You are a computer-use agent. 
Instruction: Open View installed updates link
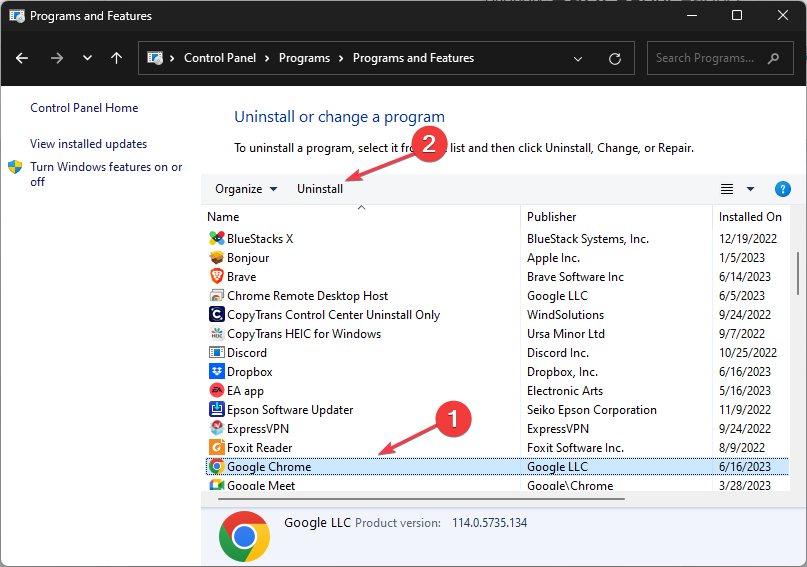click(89, 144)
